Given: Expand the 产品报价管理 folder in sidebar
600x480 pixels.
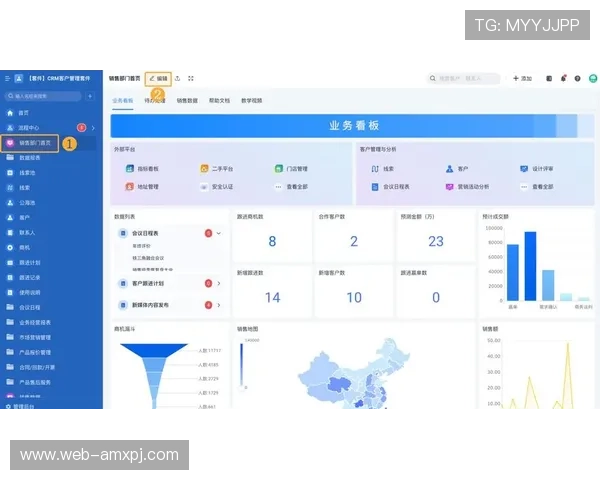Looking at the screenshot, I should pyautogui.click(x=29, y=352).
